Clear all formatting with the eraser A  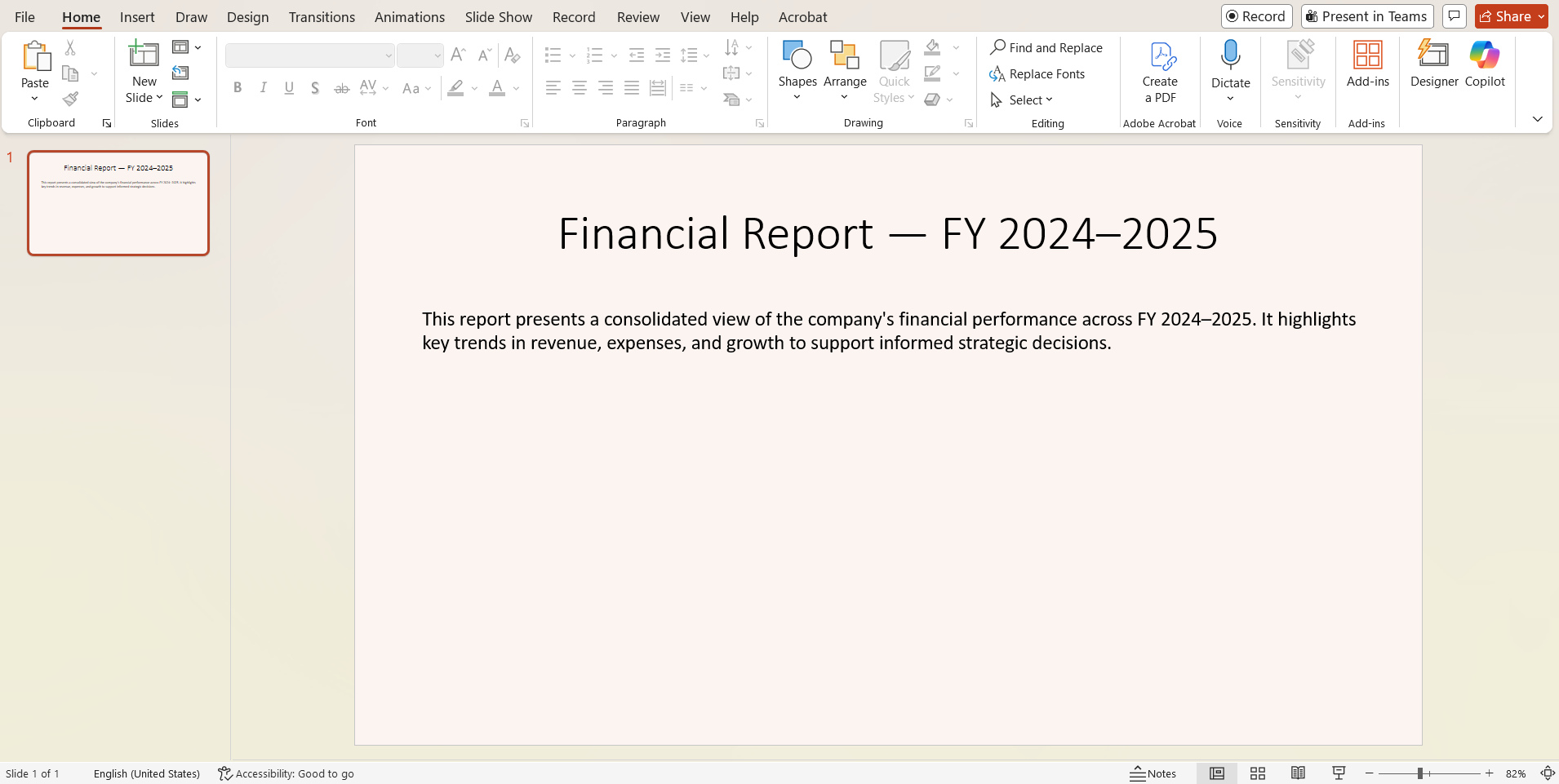point(513,55)
